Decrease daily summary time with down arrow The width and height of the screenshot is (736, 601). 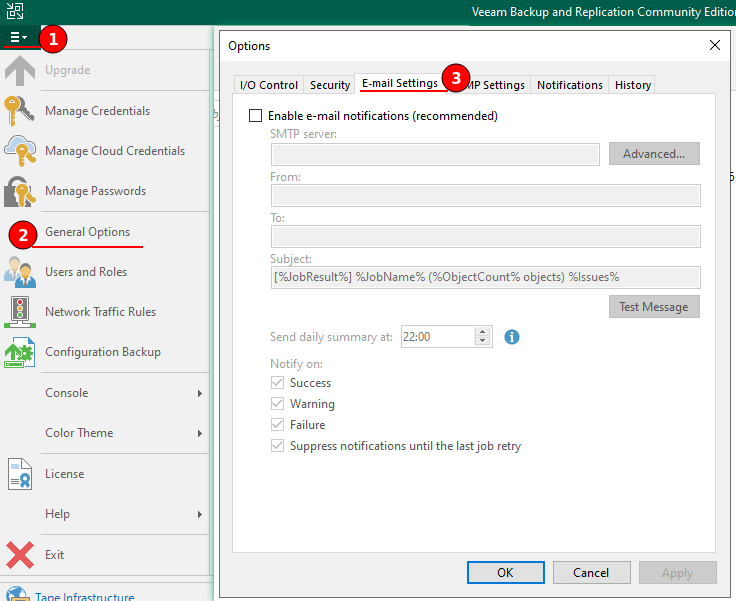pos(483,341)
